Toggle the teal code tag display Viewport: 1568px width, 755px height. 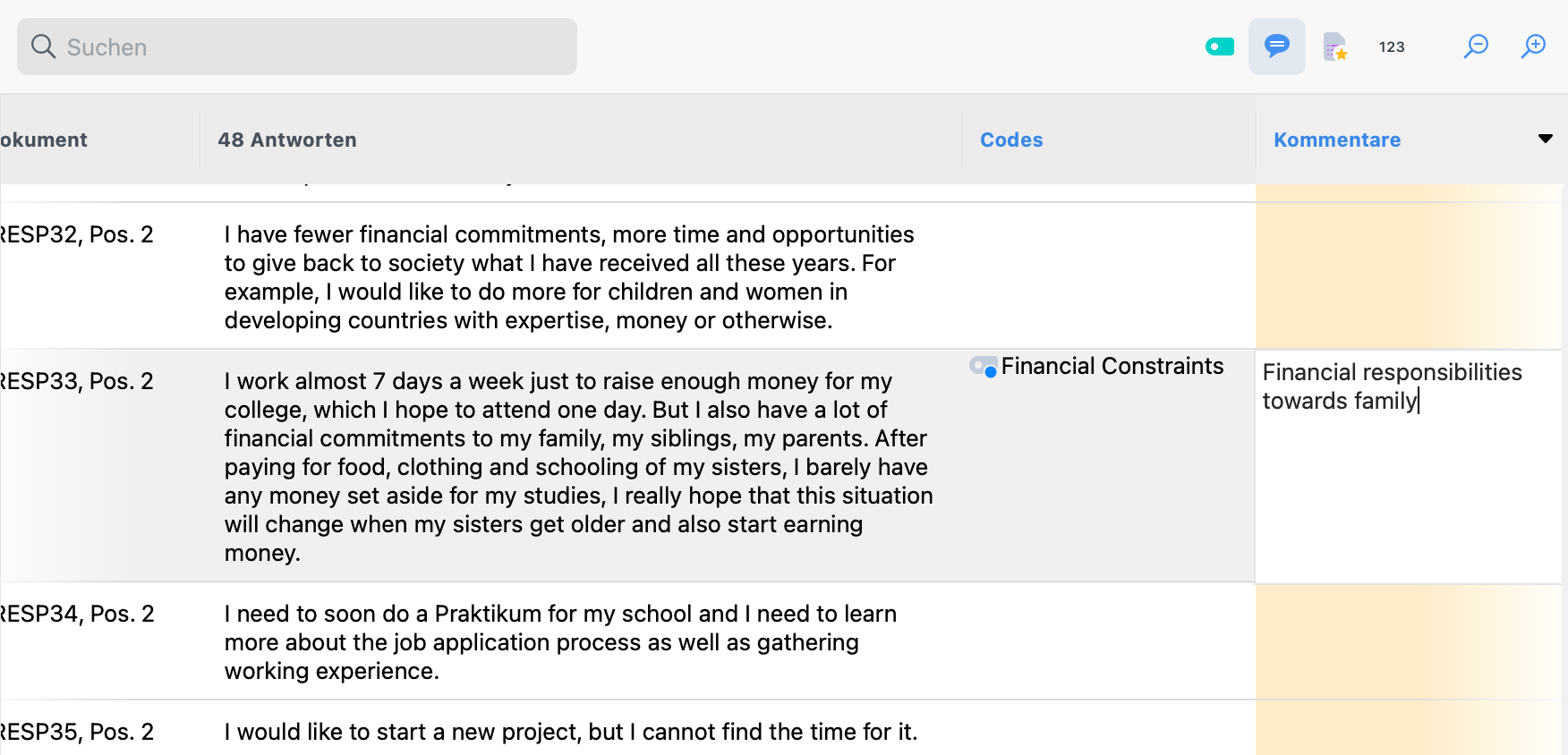pos(1220,47)
